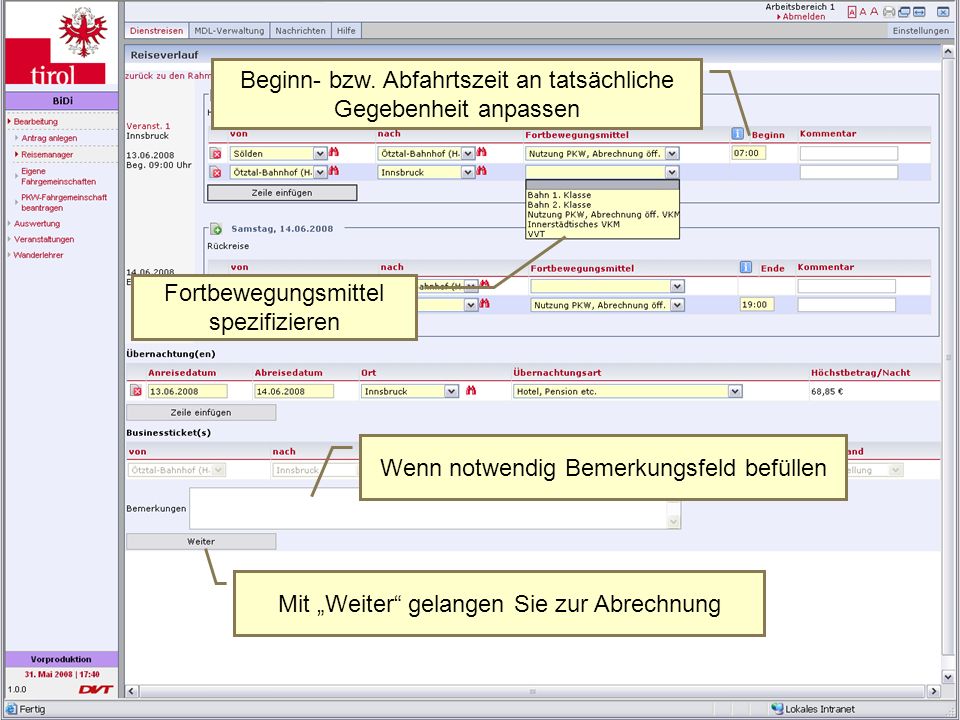This screenshot has width=960, height=720.
Task: Click Lokales Intranet in status bar
Action: pyautogui.click(x=814, y=709)
